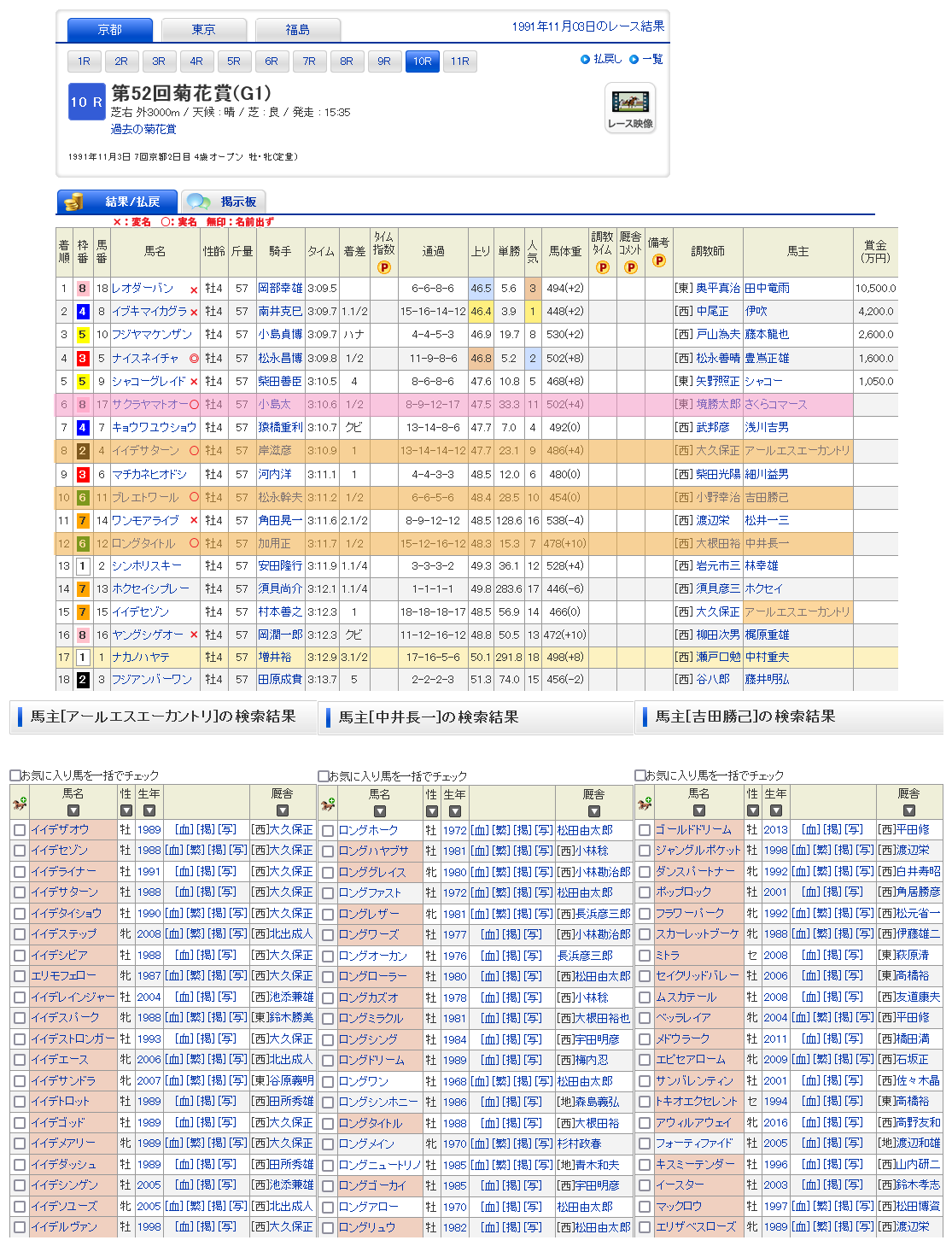Click the add-favorite horse icon in アールエスエーカントリ table
952x1246 pixels.
[19, 804]
